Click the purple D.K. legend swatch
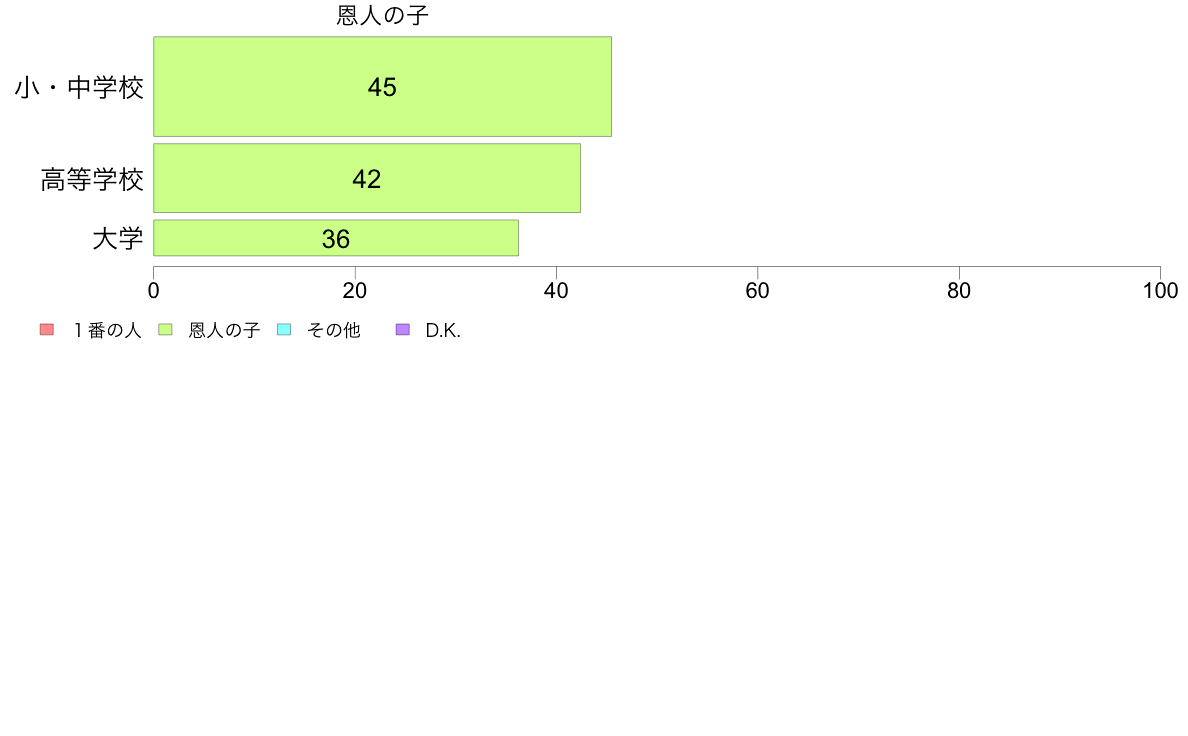The height and width of the screenshot is (736, 1188). 403,330
